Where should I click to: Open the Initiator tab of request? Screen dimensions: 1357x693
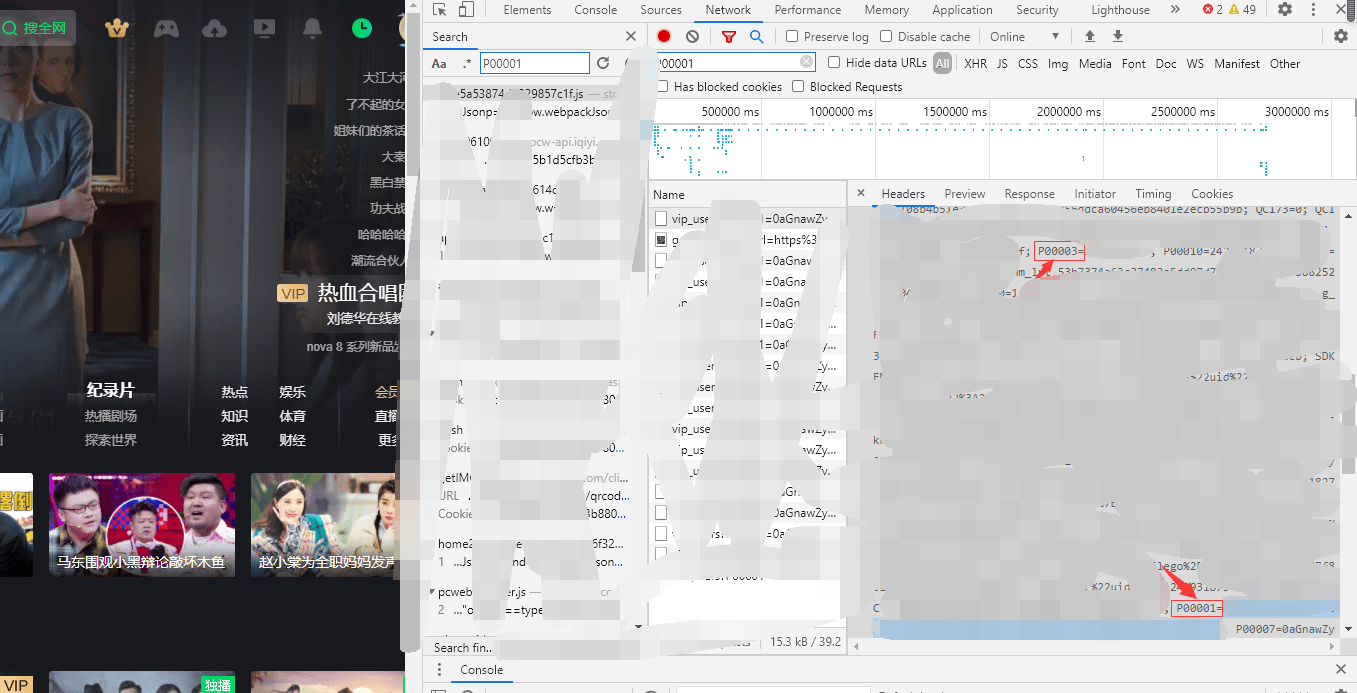[1095, 194]
